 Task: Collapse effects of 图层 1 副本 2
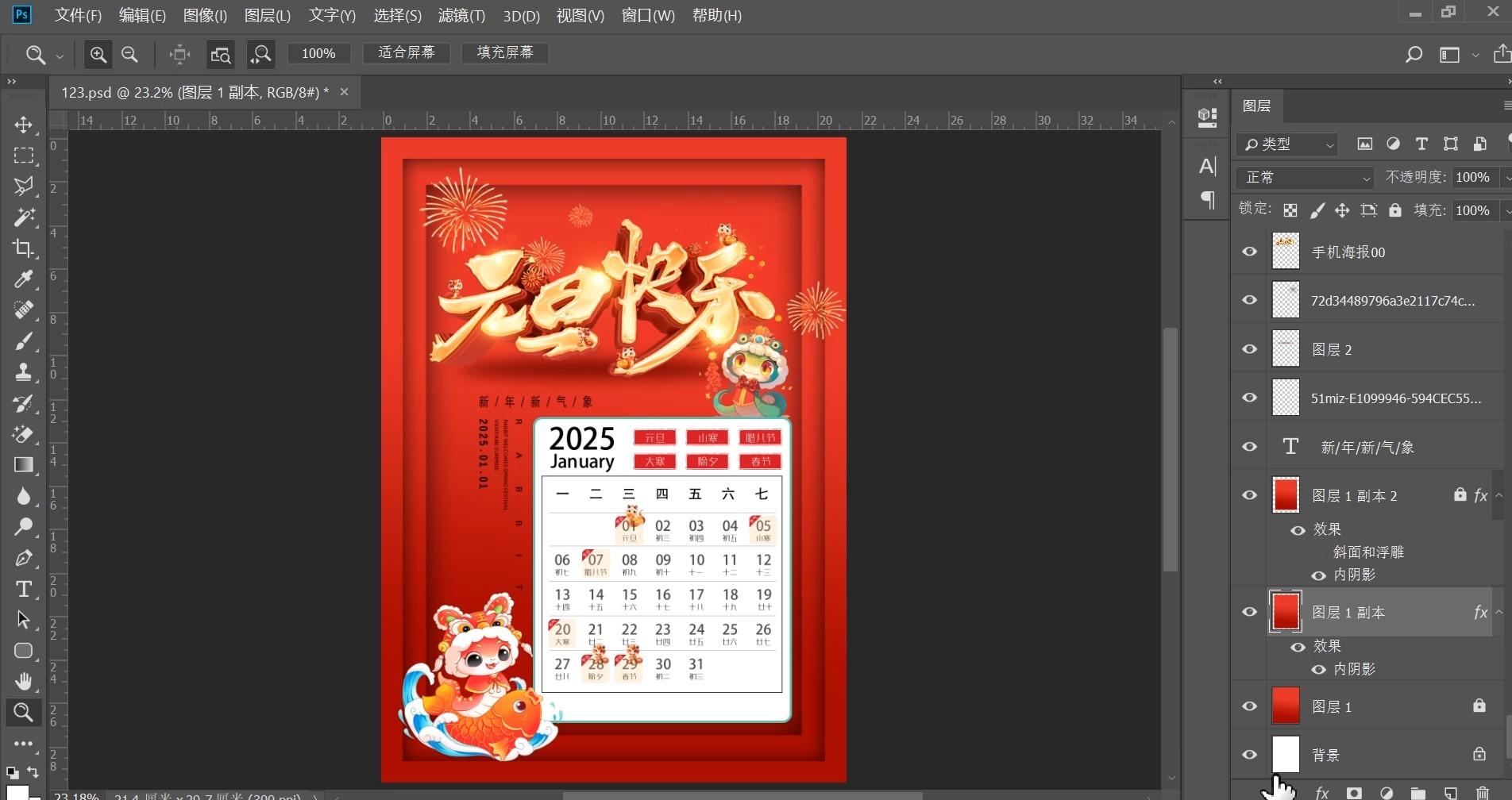click(x=1499, y=495)
